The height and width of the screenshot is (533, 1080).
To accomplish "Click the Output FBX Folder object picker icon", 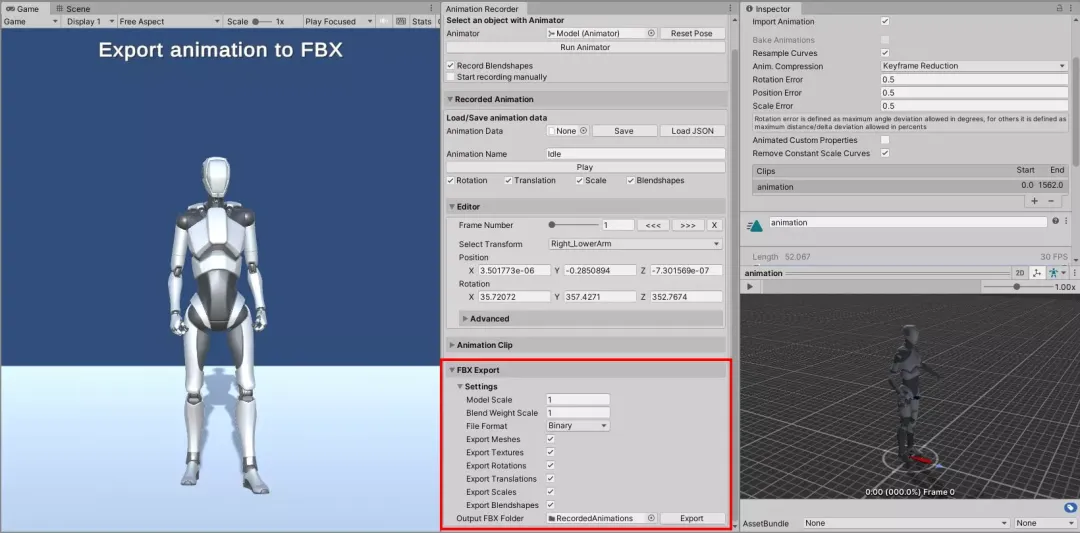I will coord(651,518).
